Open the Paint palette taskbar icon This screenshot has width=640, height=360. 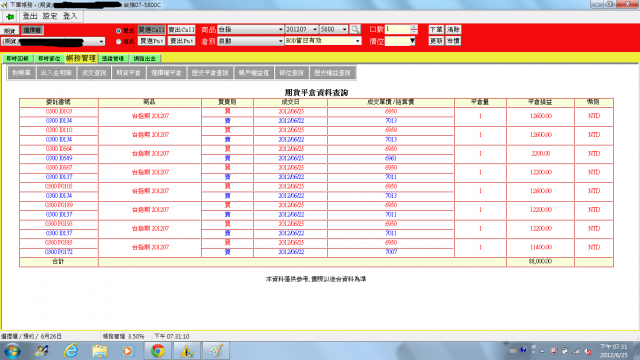(x=216, y=351)
